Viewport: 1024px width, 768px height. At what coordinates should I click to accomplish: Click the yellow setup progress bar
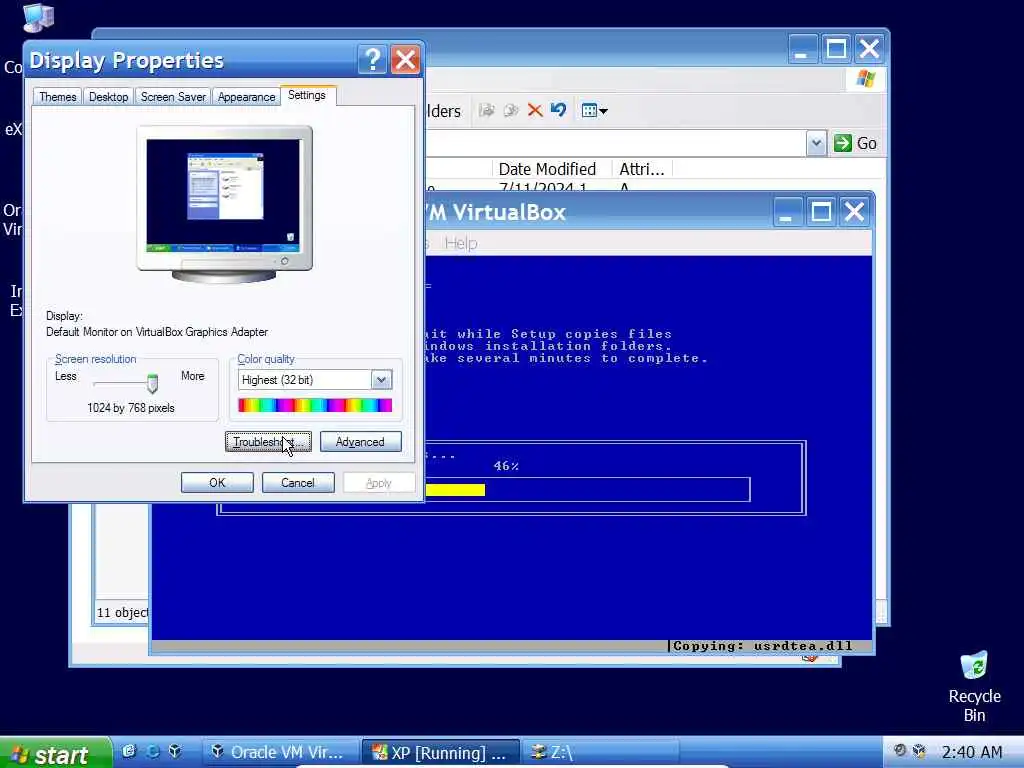point(455,490)
